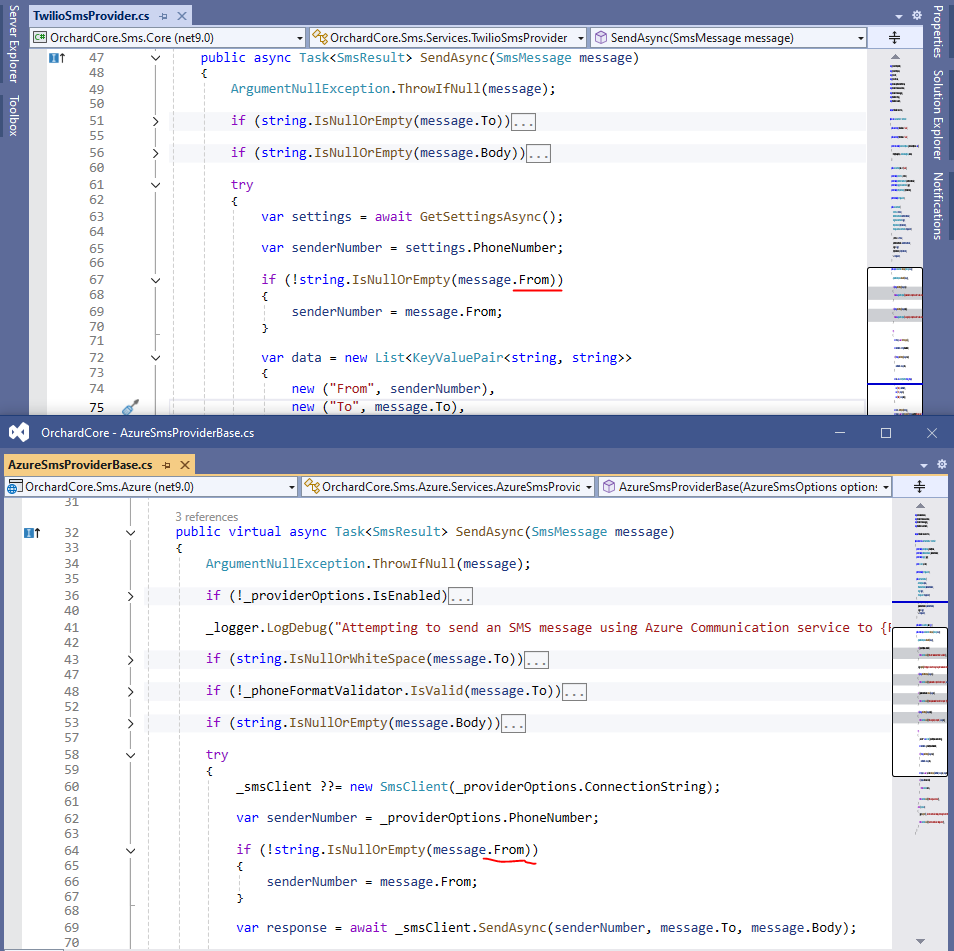Image resolution: width=954 pixels, height=951 pixels.
Task: Close the TwilioSmsProvider.cs tab
Action: click(x=181, y=16)
